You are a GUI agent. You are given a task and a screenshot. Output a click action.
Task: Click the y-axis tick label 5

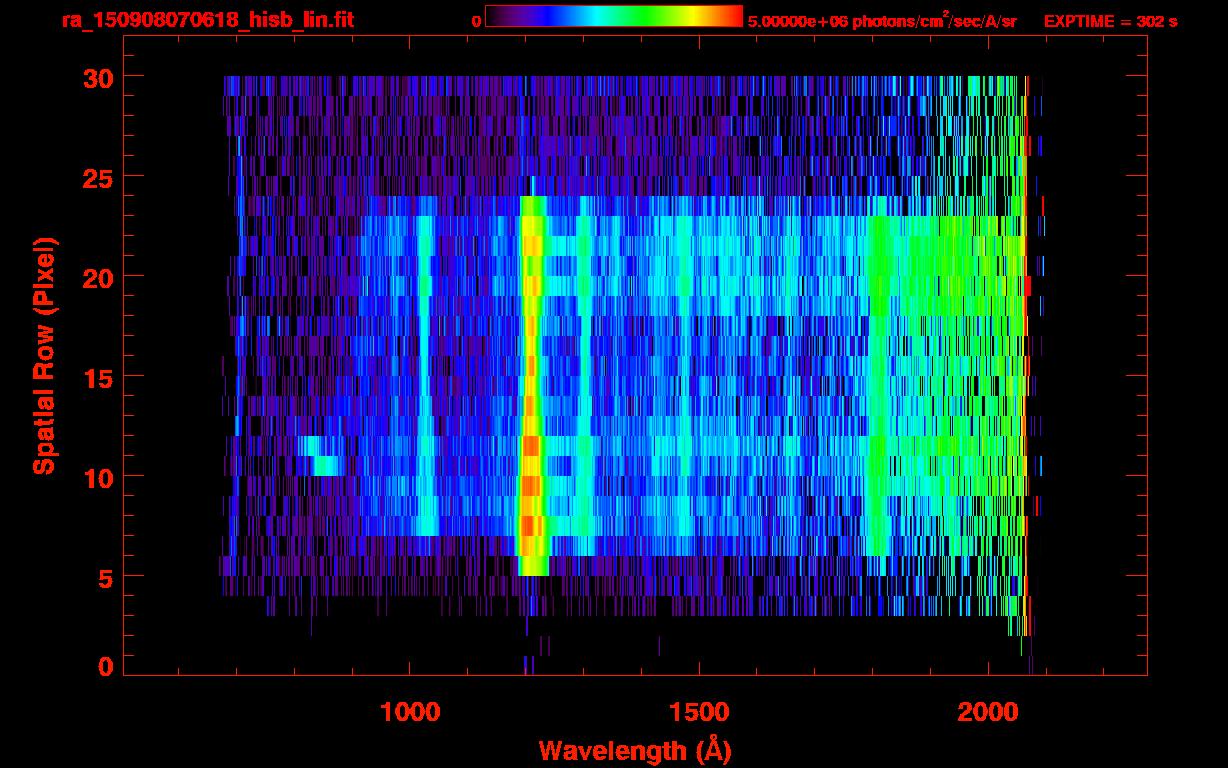click(103, 577)
